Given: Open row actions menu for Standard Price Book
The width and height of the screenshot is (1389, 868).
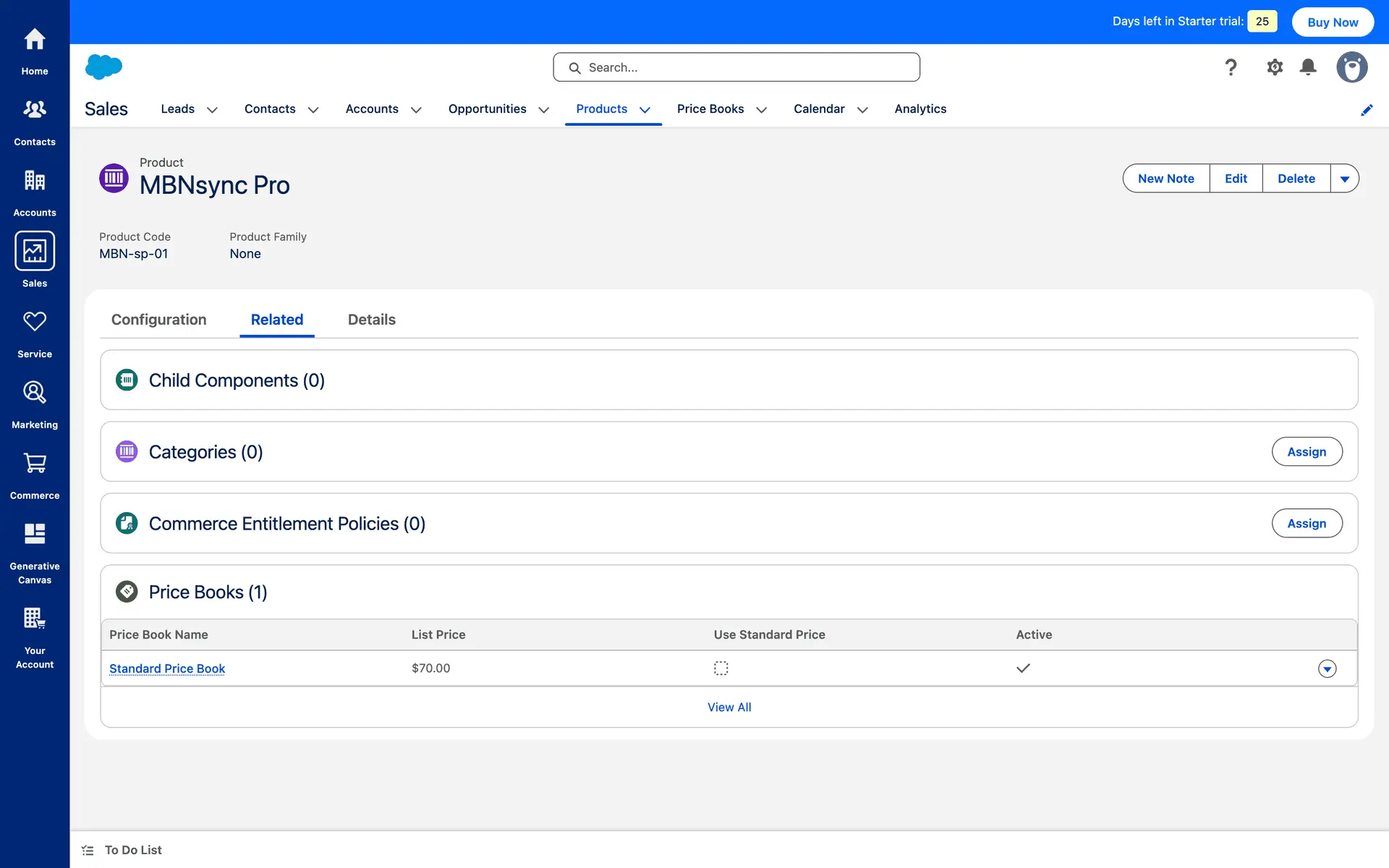Looking at the screenshot, I should pos(1327,669).
